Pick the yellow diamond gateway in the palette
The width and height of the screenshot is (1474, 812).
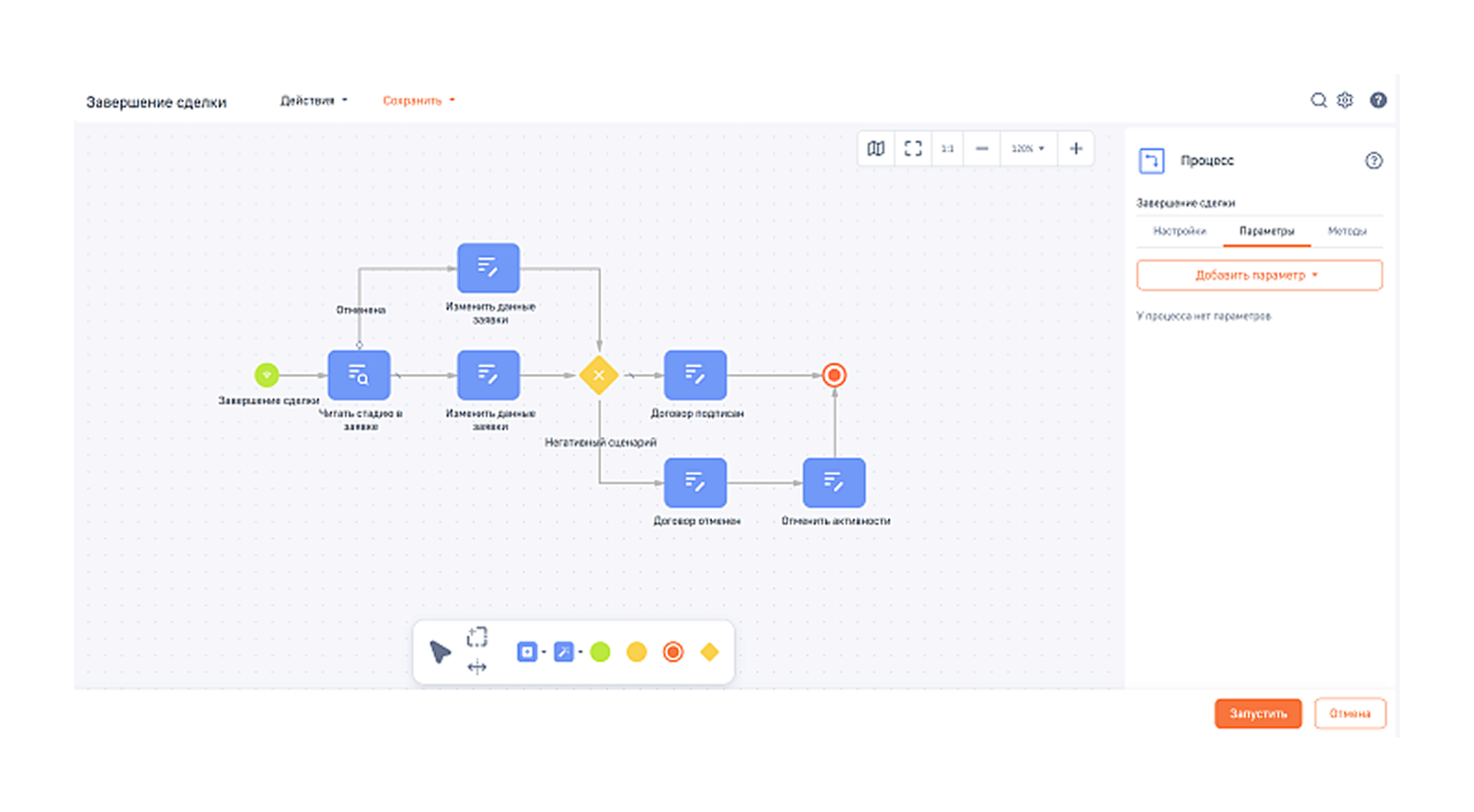click(x=709, y=653)
